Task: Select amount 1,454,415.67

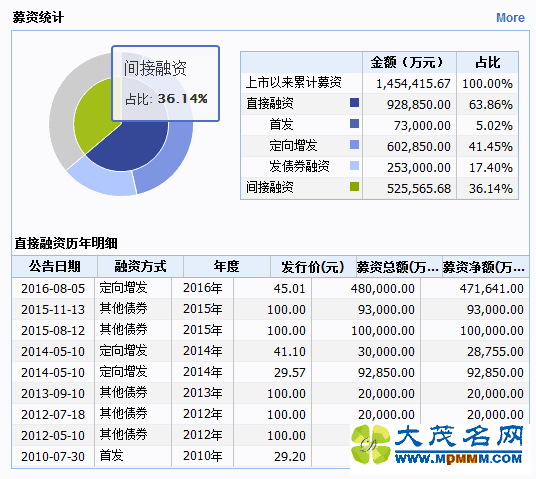Action: (413, 84)
